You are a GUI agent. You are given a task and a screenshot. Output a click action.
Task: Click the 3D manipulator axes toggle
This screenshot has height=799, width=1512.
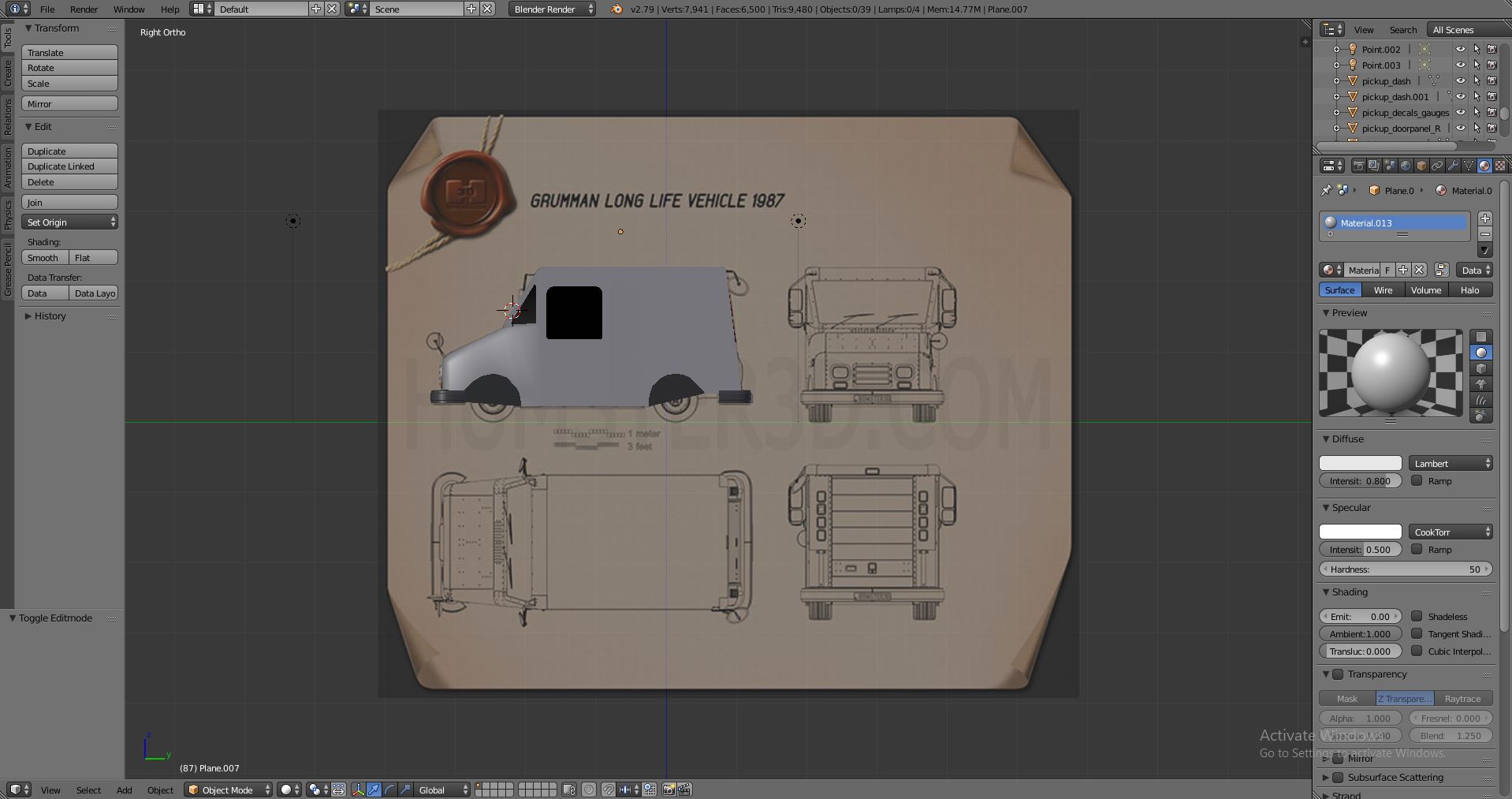[x=358, y=790]
